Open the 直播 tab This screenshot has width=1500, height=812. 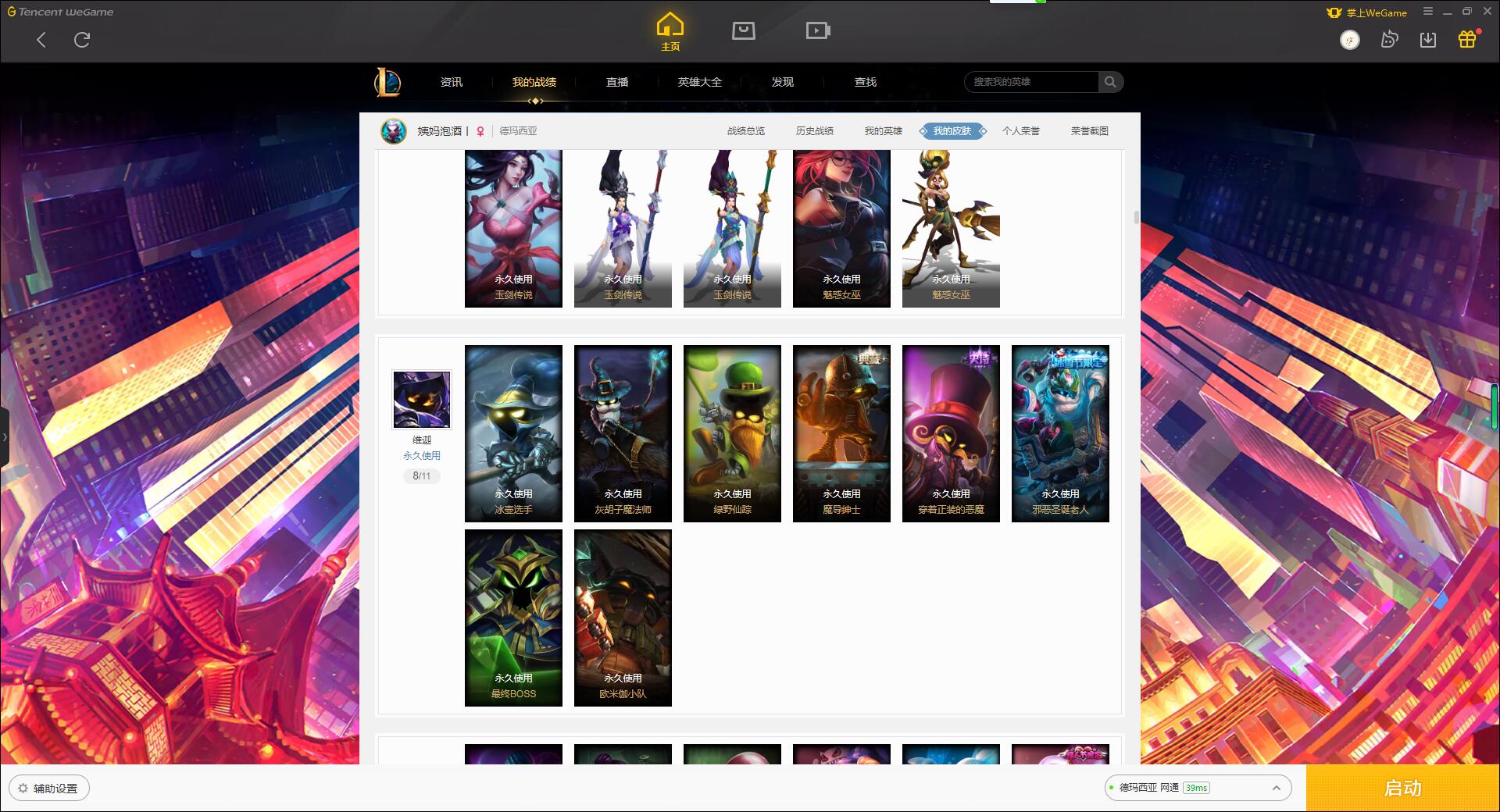(617, 82)
